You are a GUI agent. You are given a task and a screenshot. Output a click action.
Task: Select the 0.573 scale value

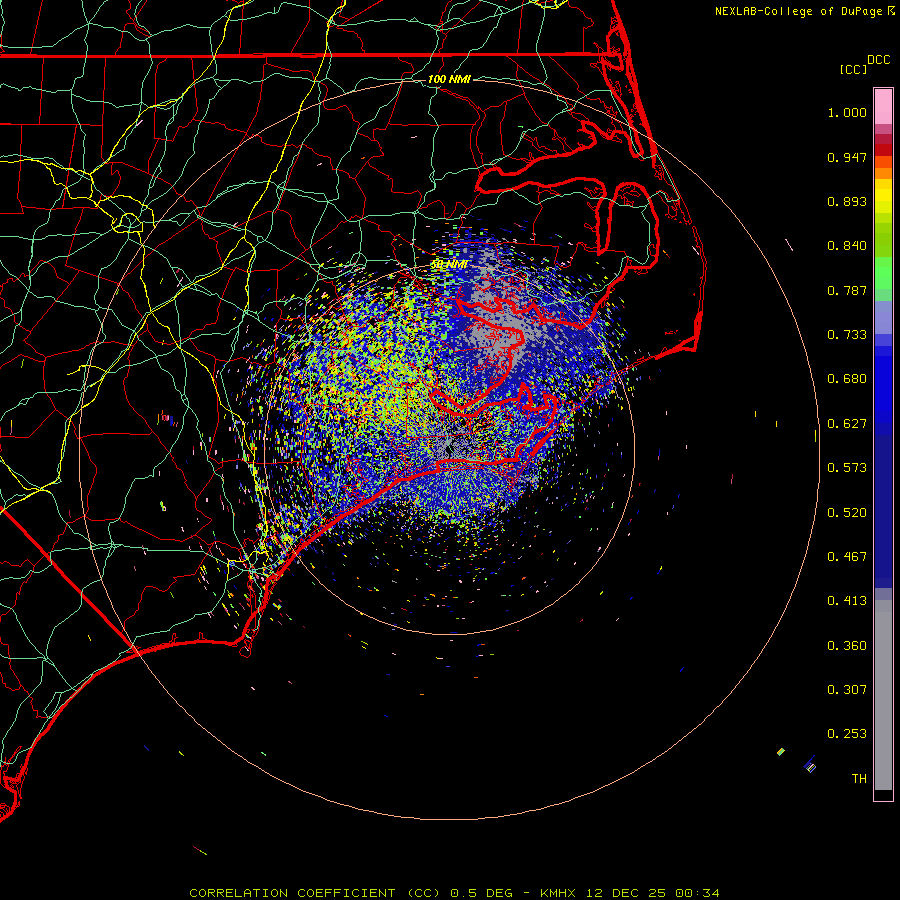tap(847, 468)
